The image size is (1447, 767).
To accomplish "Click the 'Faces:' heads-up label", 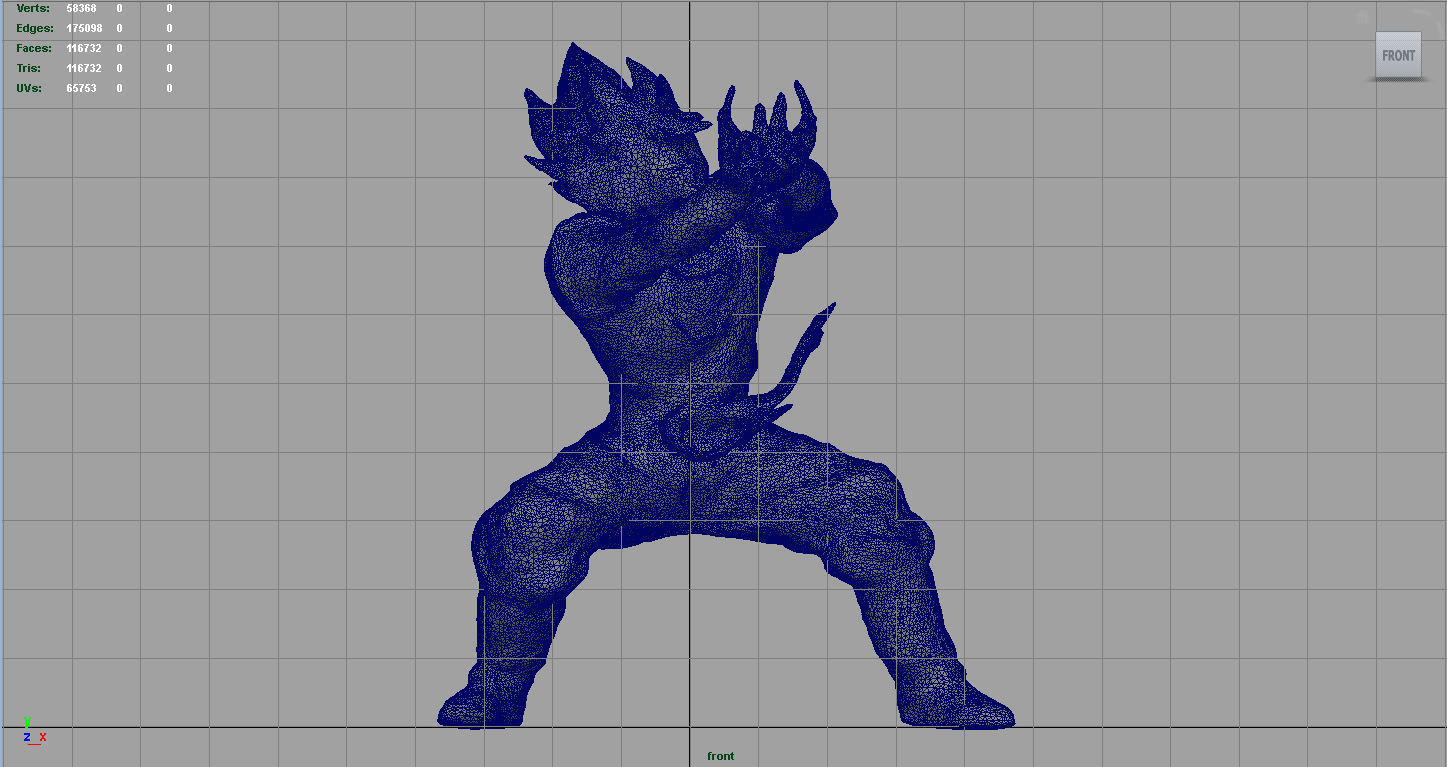I will click(34, 48).
